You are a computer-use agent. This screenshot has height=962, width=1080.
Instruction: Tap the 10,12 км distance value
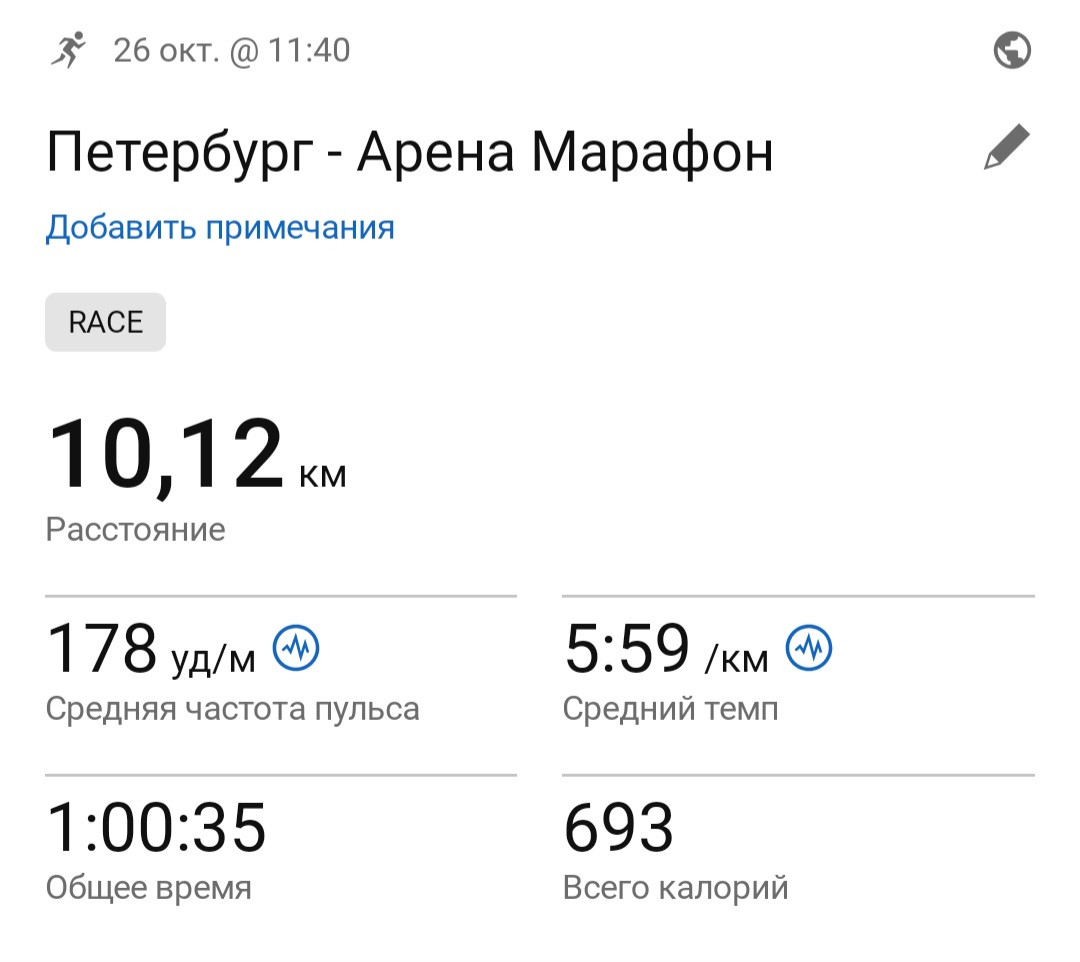(196, 454)
